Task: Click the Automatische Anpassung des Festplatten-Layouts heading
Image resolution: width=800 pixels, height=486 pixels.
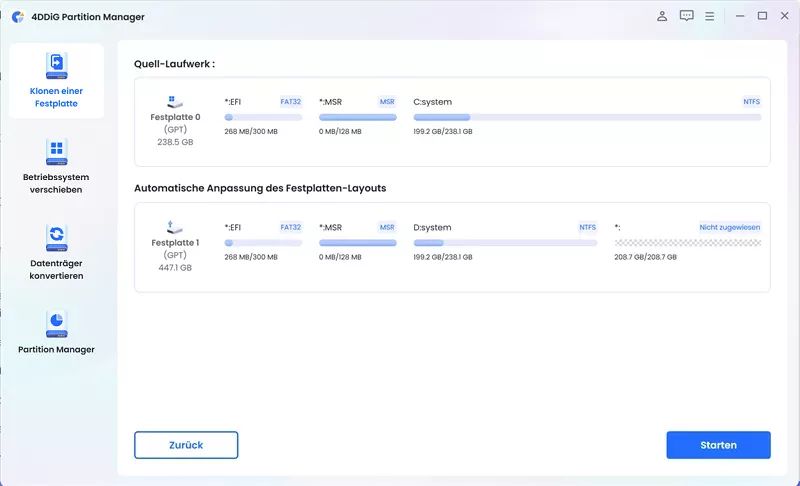Action: (x=260, y=188)
